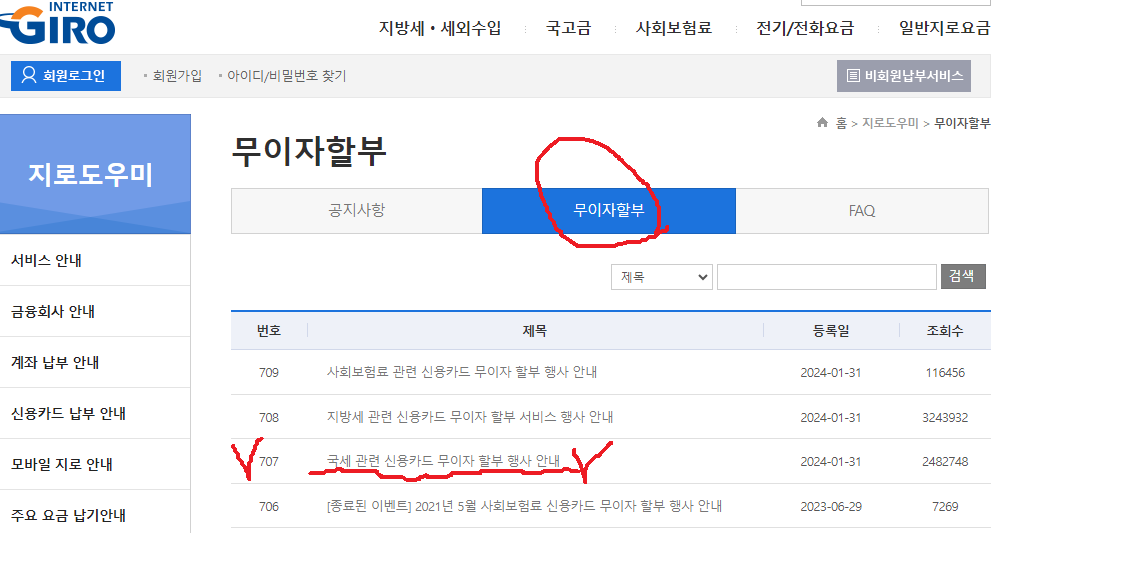Image resolution: width=1127 pixels, height=583 pixels.
Task: Switch to the 공지사항 tab
Action: pos(356,211)
